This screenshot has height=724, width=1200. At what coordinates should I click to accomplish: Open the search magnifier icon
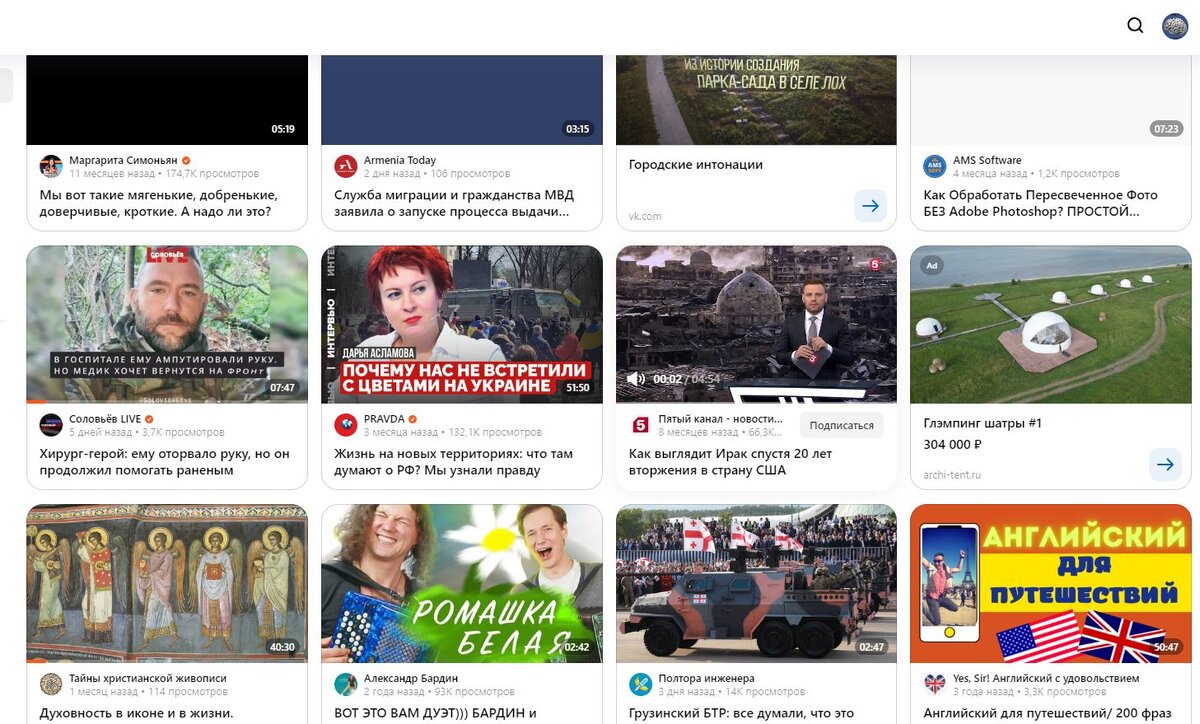click(x=1135, y=26)
